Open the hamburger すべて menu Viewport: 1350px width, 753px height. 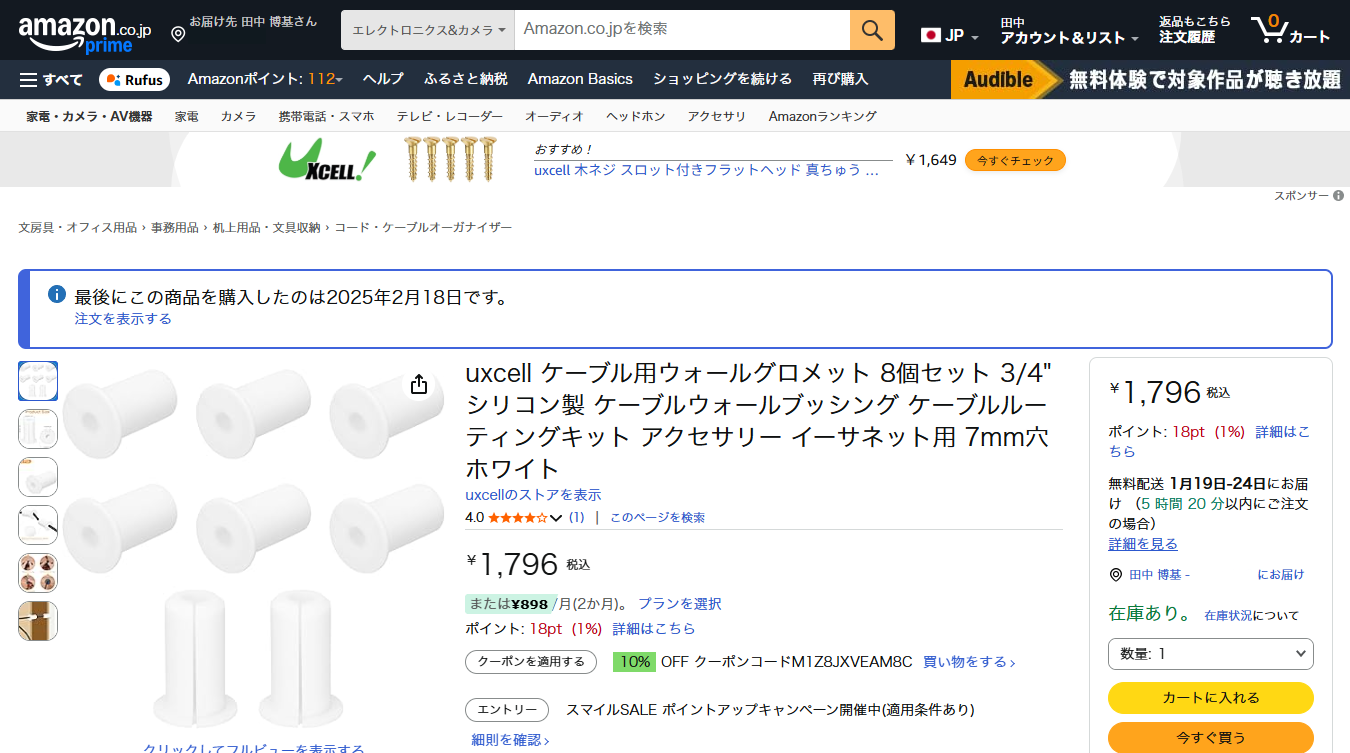[51, 79]
